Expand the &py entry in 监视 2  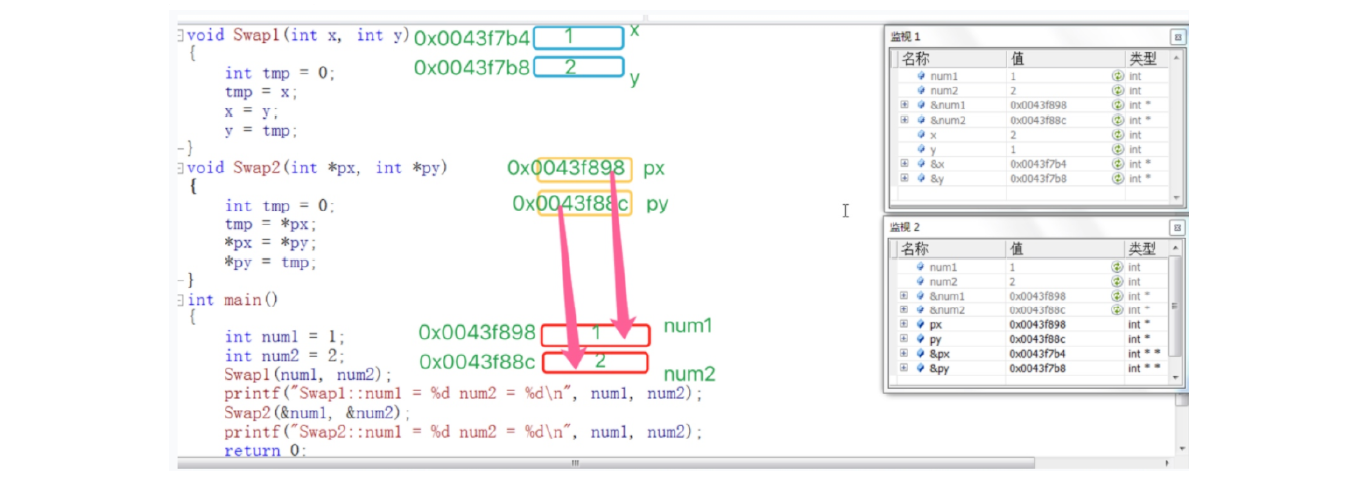(904, 369)
